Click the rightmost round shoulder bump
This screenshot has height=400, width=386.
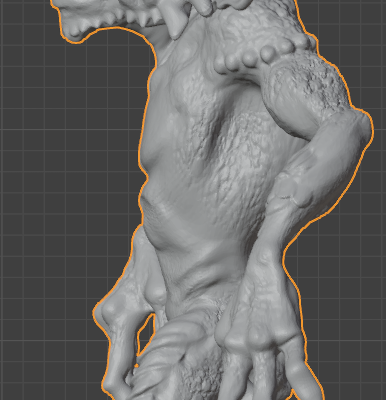point(312,42)
